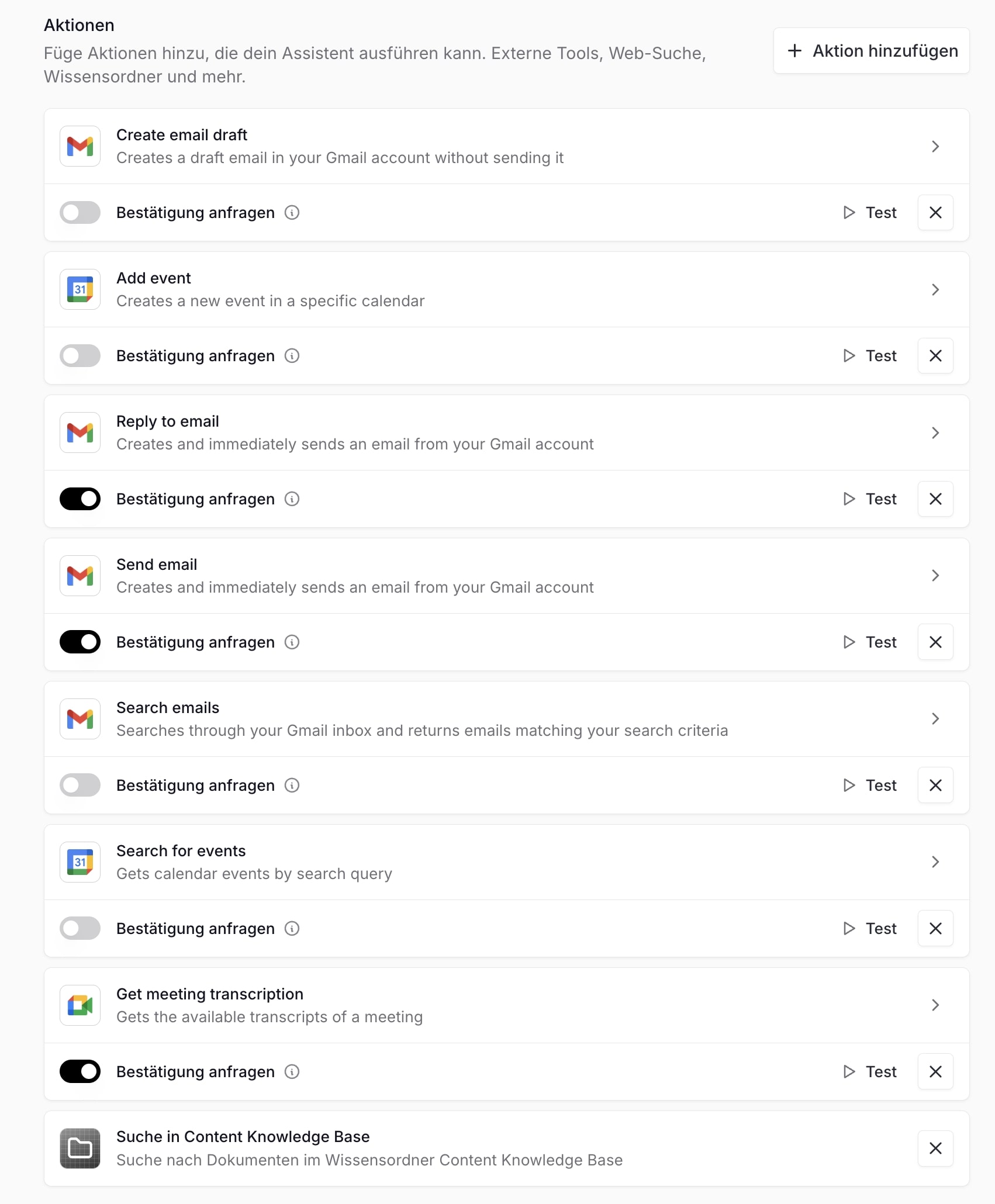
Task: Click Gmail icon beside Search emails
Action: coord(80,719)
